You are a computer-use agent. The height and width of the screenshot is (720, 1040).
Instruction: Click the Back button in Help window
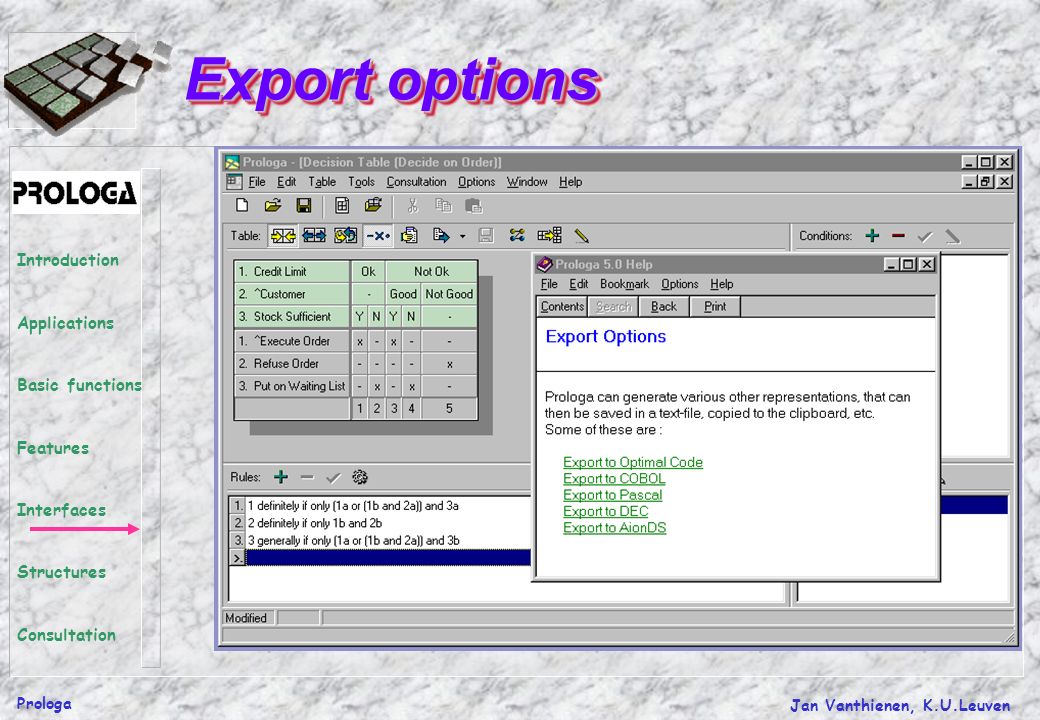(x=664, y=306)
